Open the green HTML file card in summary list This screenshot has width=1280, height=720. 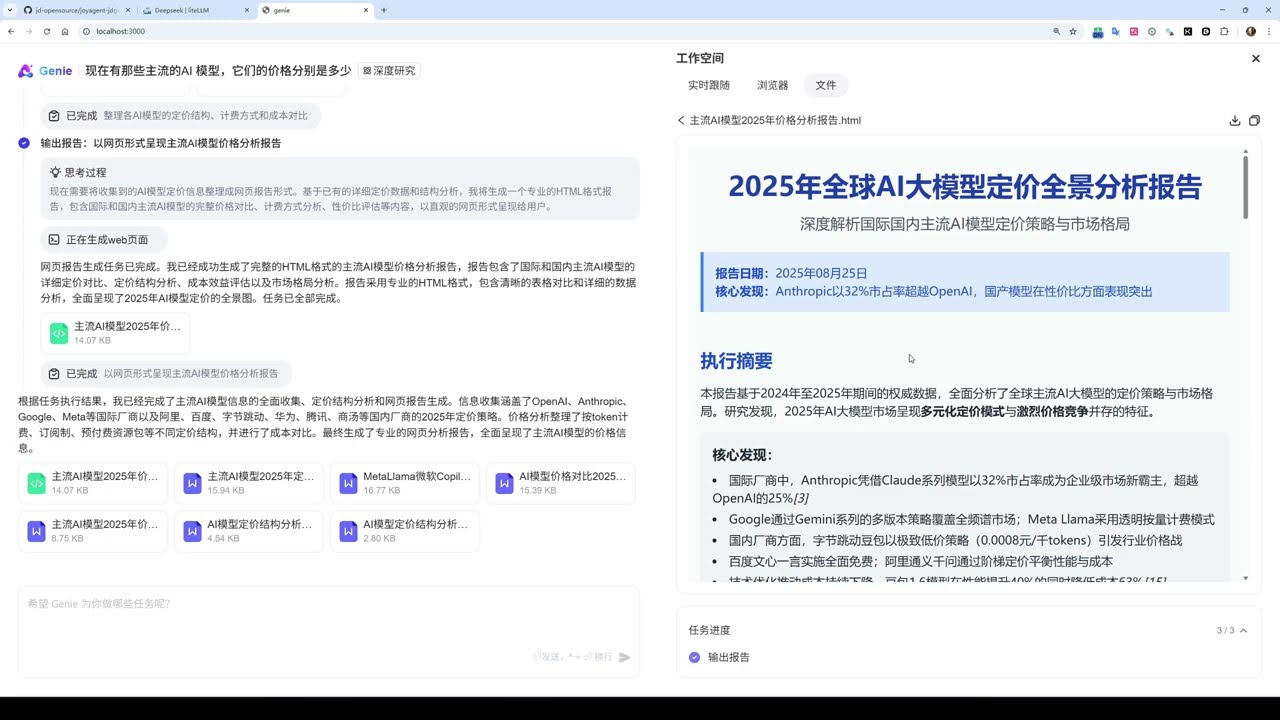tap(93, 483)
